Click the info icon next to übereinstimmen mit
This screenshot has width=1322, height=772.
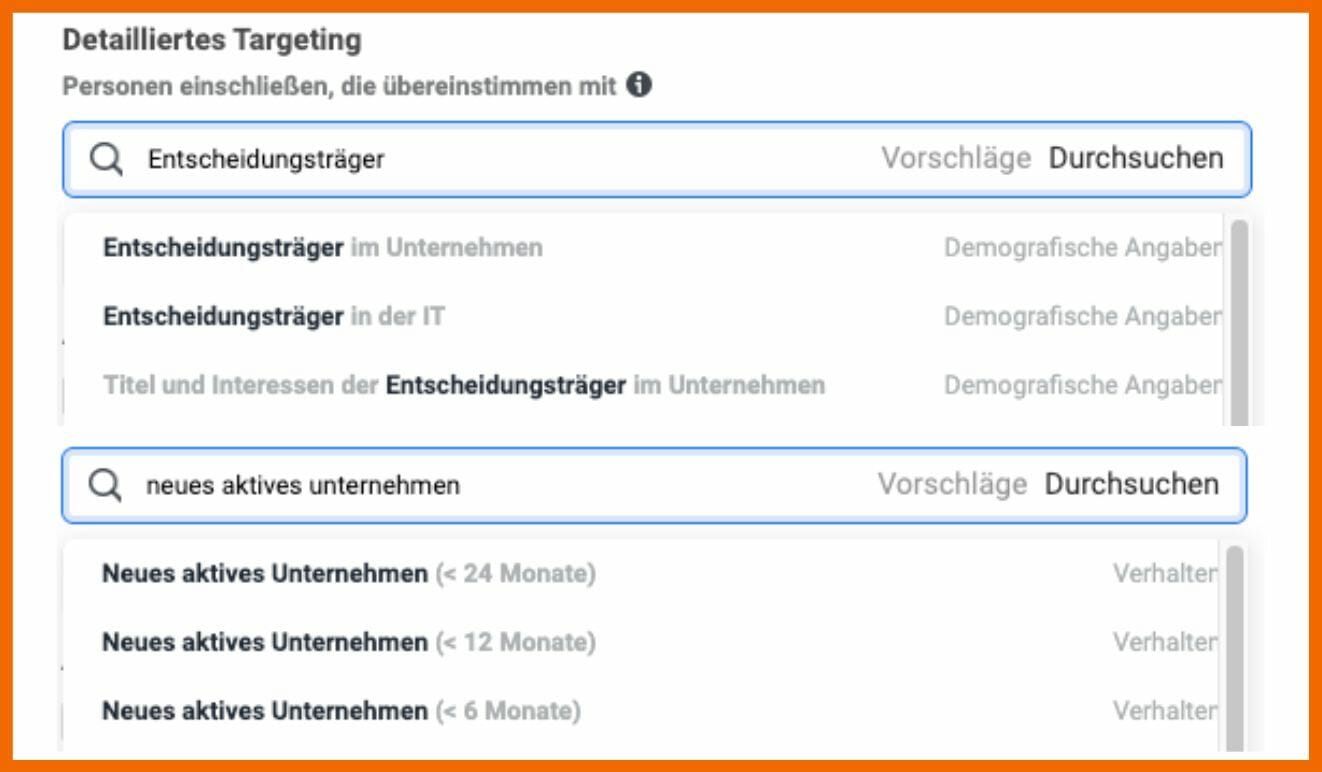640,86
